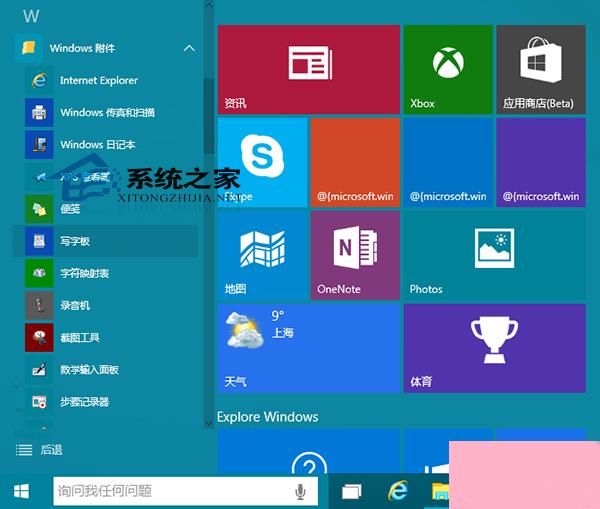Open the 体育 sports tile

point(494,348)
